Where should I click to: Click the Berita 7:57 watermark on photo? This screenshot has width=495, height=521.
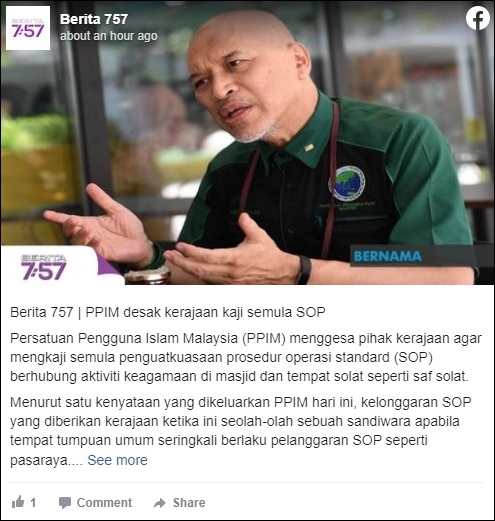[43, 267]
